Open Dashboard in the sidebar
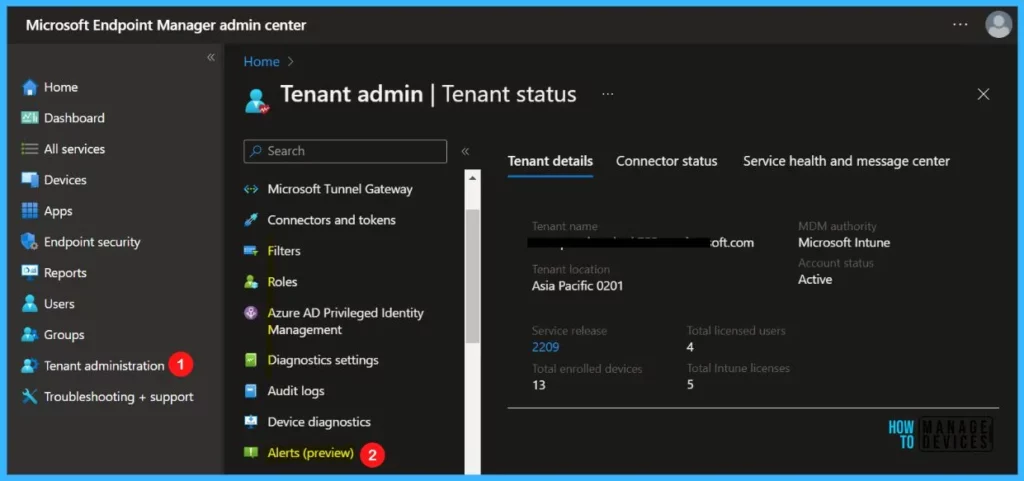 [74, 118]
